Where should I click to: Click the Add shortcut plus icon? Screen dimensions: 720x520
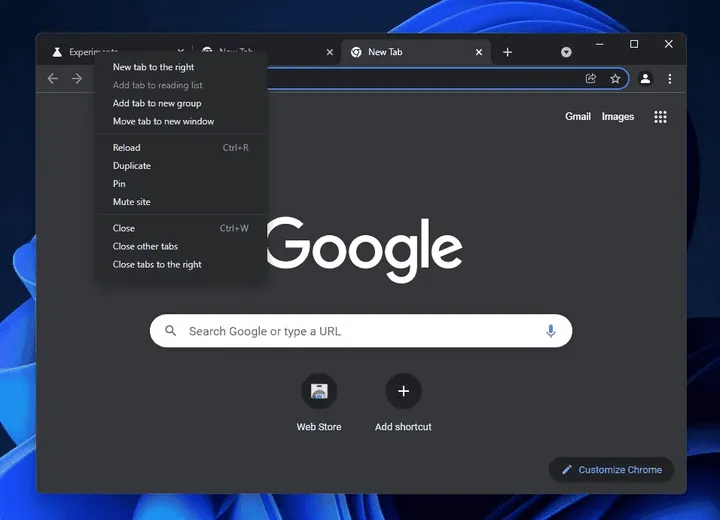point(403,391)
